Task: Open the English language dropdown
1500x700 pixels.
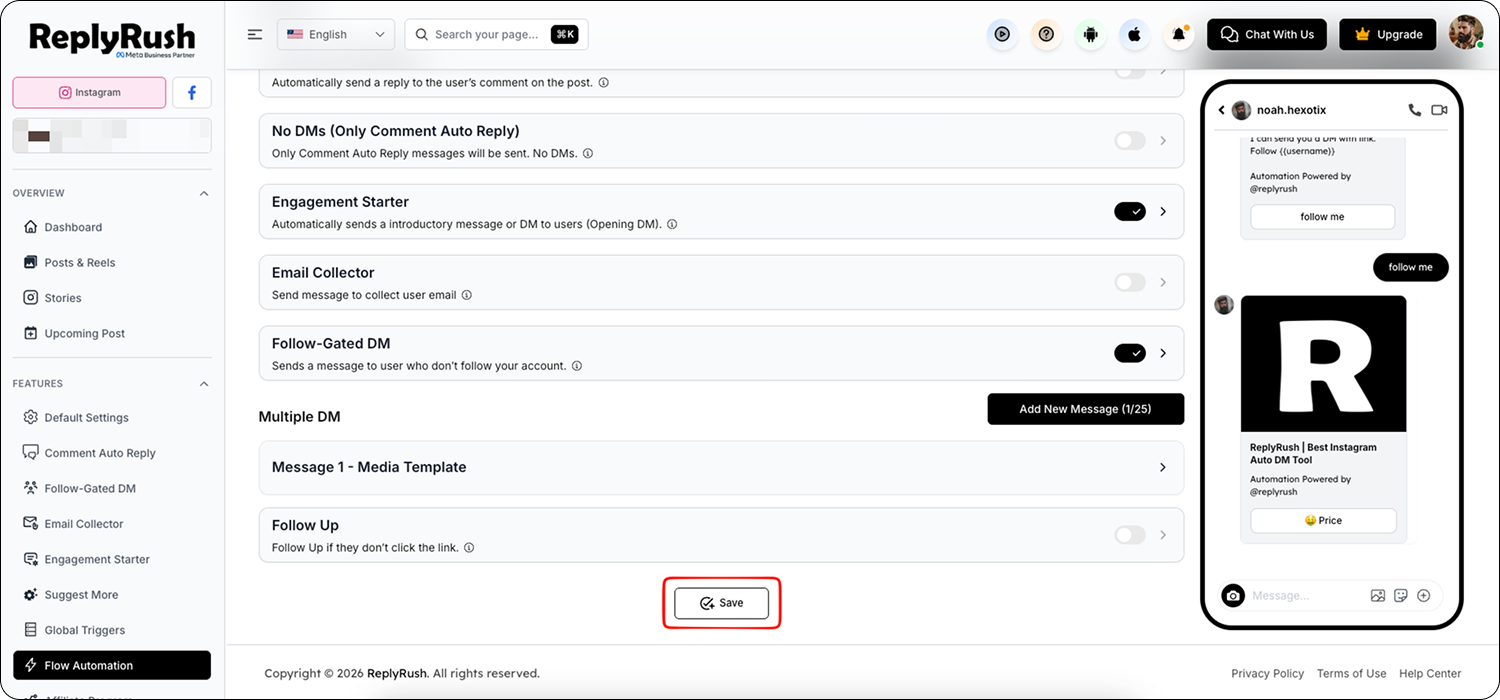Action: tap(336, 34)
